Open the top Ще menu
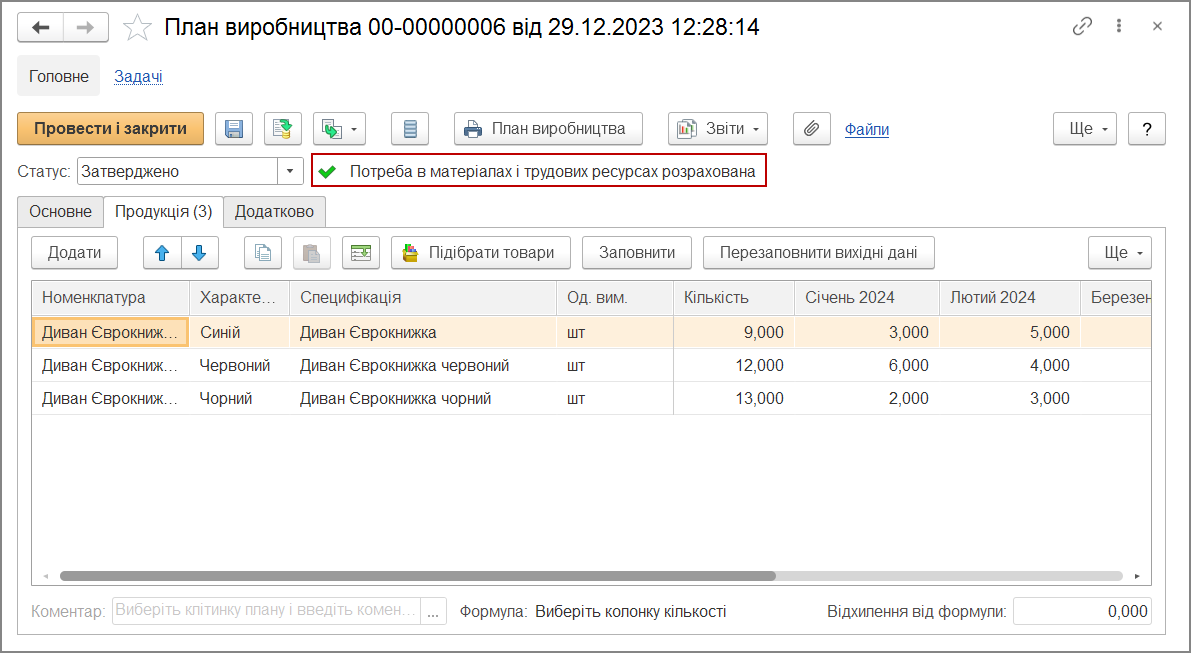Viewport: 1191px width, 653px height. tap(1084, 129)
